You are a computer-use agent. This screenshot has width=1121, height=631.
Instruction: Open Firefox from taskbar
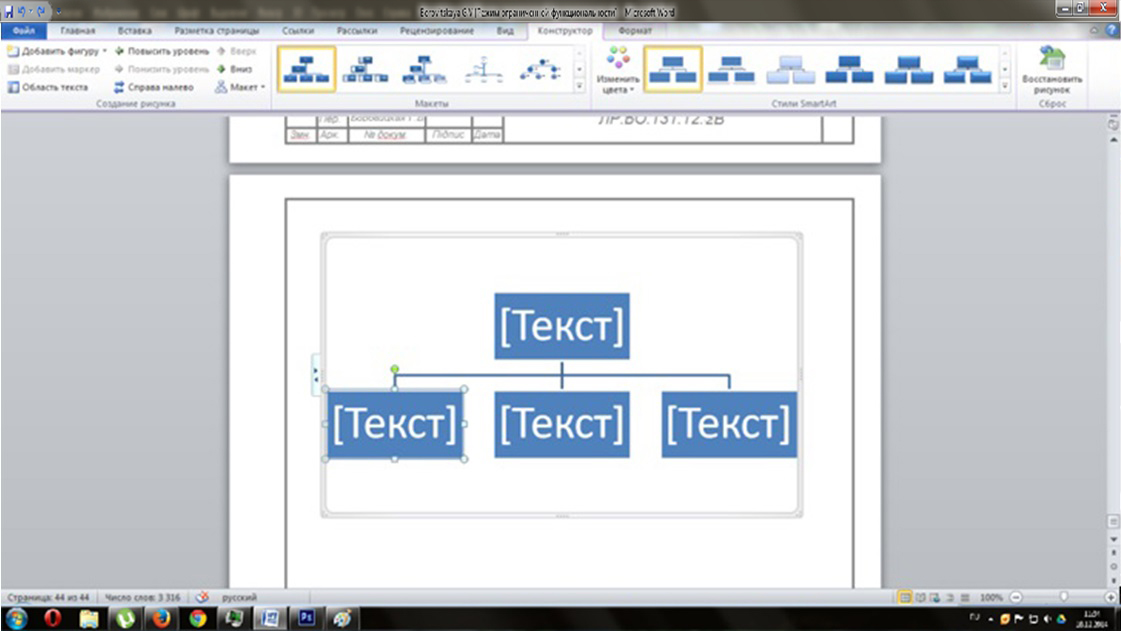(x=162, y=618)
